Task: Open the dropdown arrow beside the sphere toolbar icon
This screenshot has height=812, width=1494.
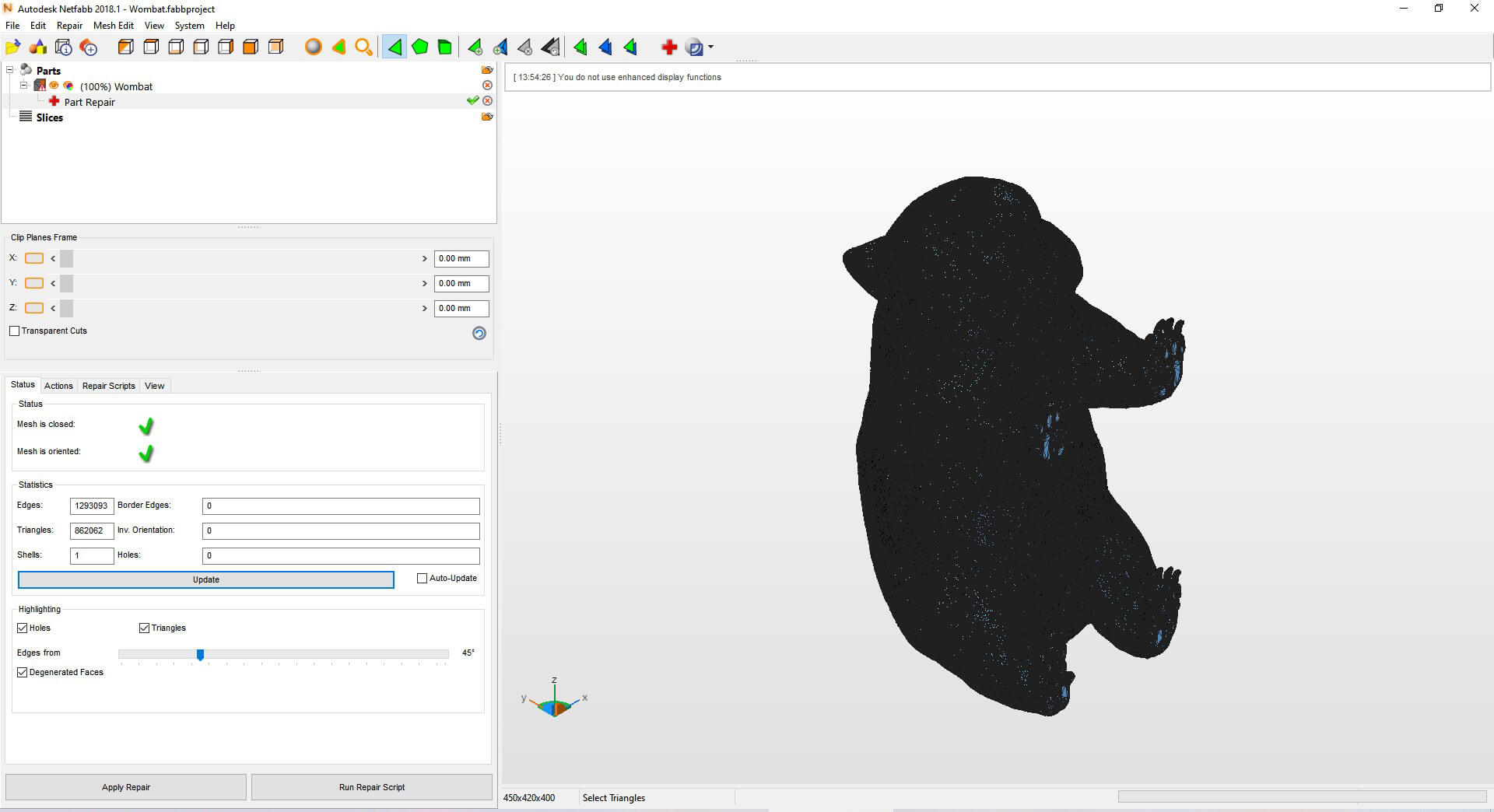Action: click(x=710, y=47)
